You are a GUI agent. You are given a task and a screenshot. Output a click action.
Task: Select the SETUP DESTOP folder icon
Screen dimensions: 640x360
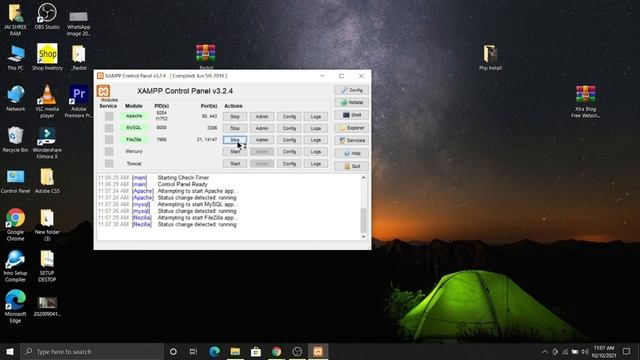47,266
